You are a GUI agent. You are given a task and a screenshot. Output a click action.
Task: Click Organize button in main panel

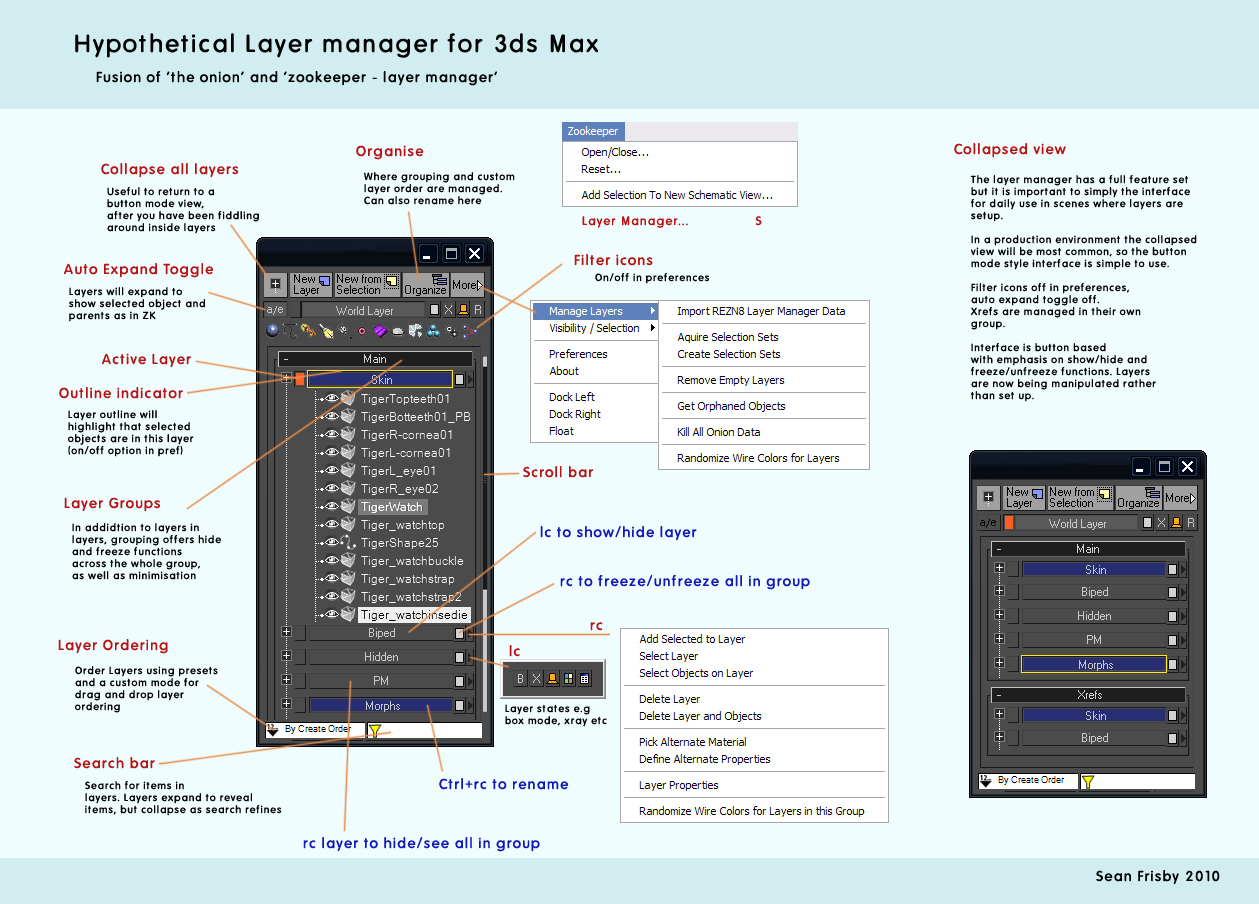(425, 285)
